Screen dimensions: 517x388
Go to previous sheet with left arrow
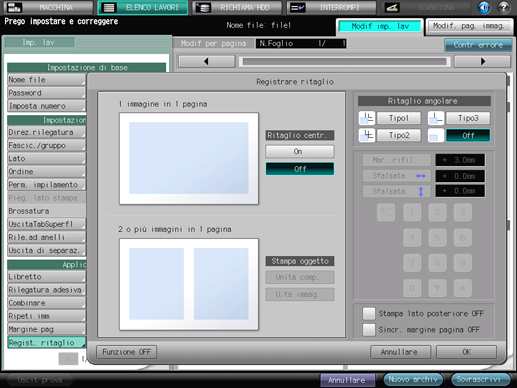coord(206,61)
